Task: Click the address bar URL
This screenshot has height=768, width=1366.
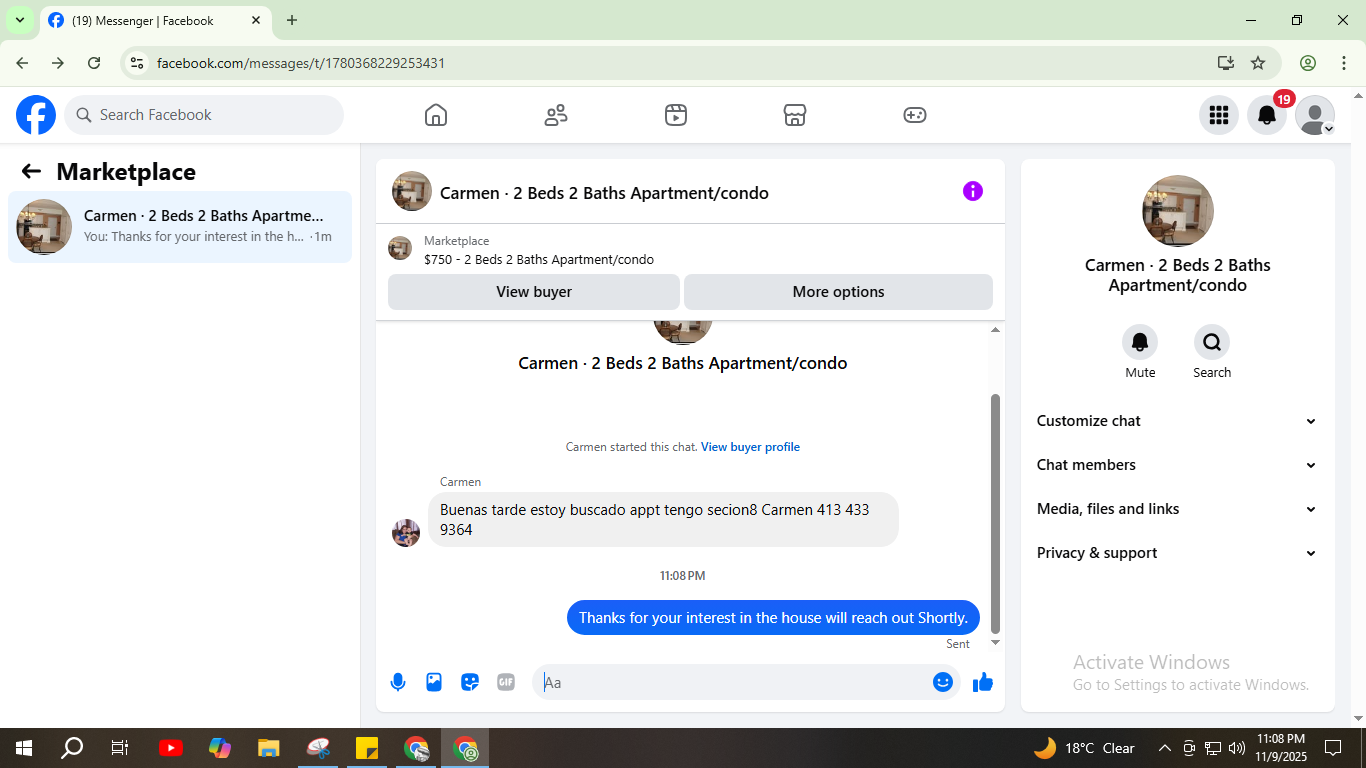Action: 301,63
